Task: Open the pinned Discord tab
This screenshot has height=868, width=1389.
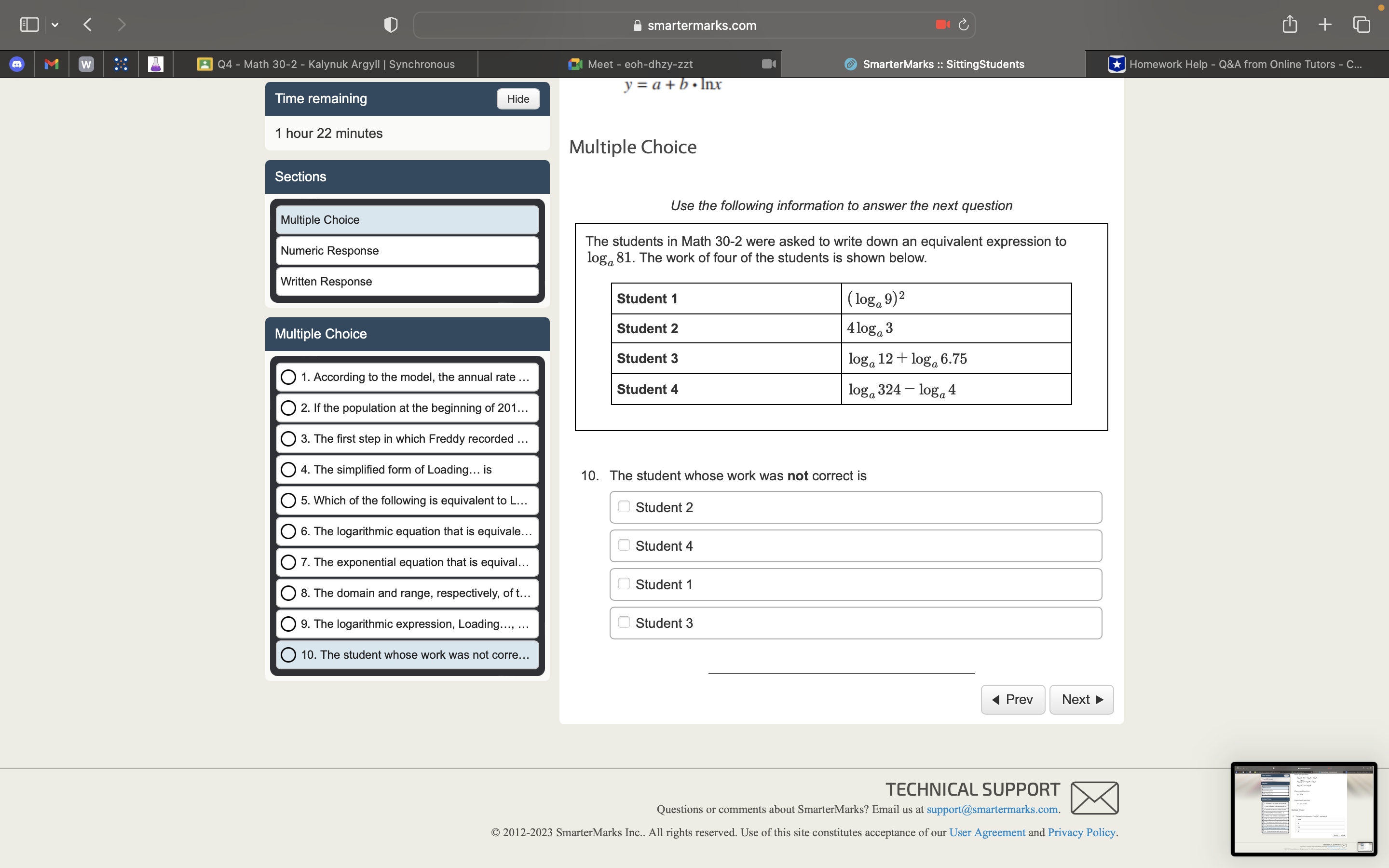Action: (17, 64)
